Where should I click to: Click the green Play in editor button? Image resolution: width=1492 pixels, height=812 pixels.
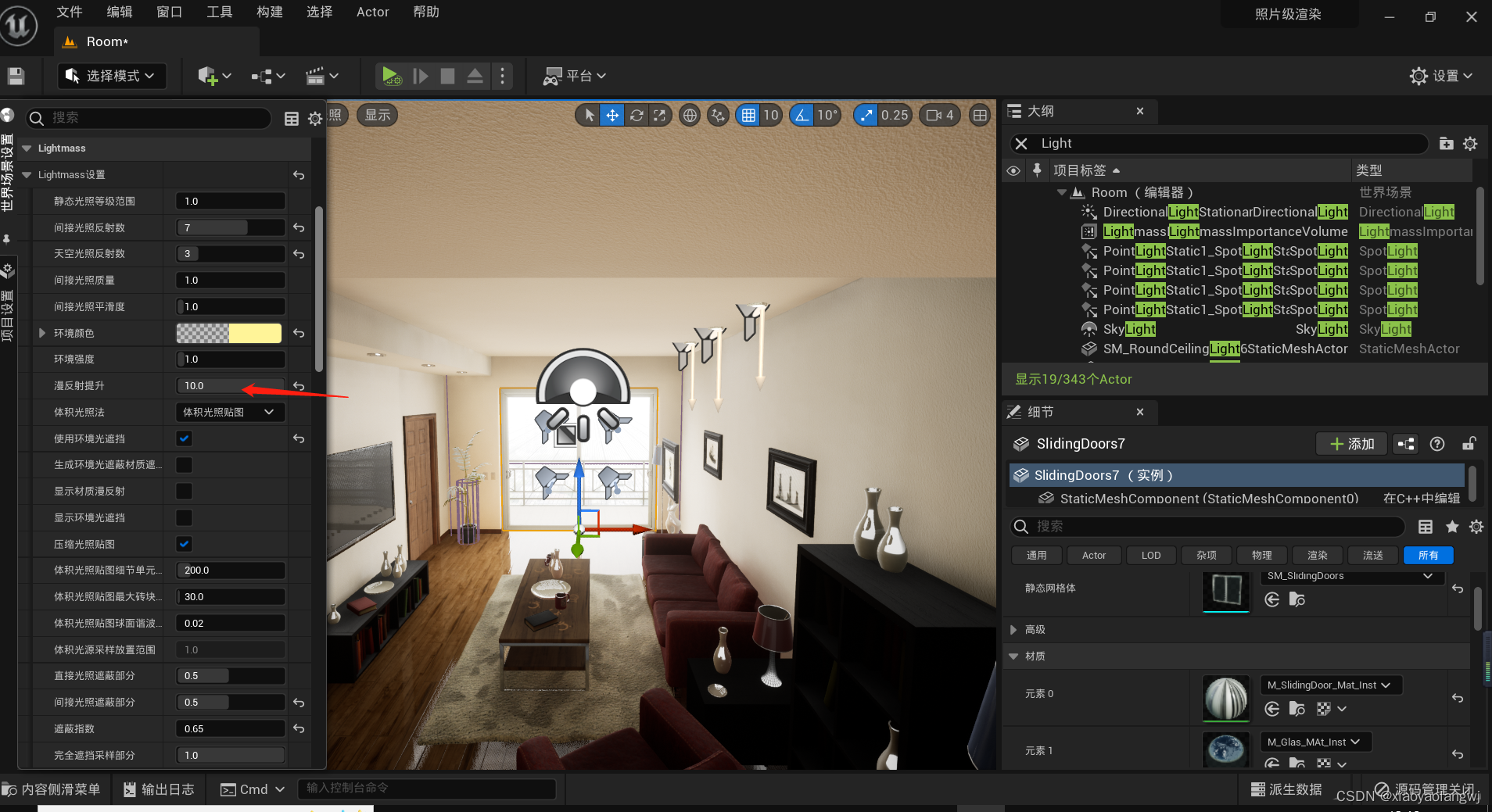pyautogui.click(x=391, y=76)
